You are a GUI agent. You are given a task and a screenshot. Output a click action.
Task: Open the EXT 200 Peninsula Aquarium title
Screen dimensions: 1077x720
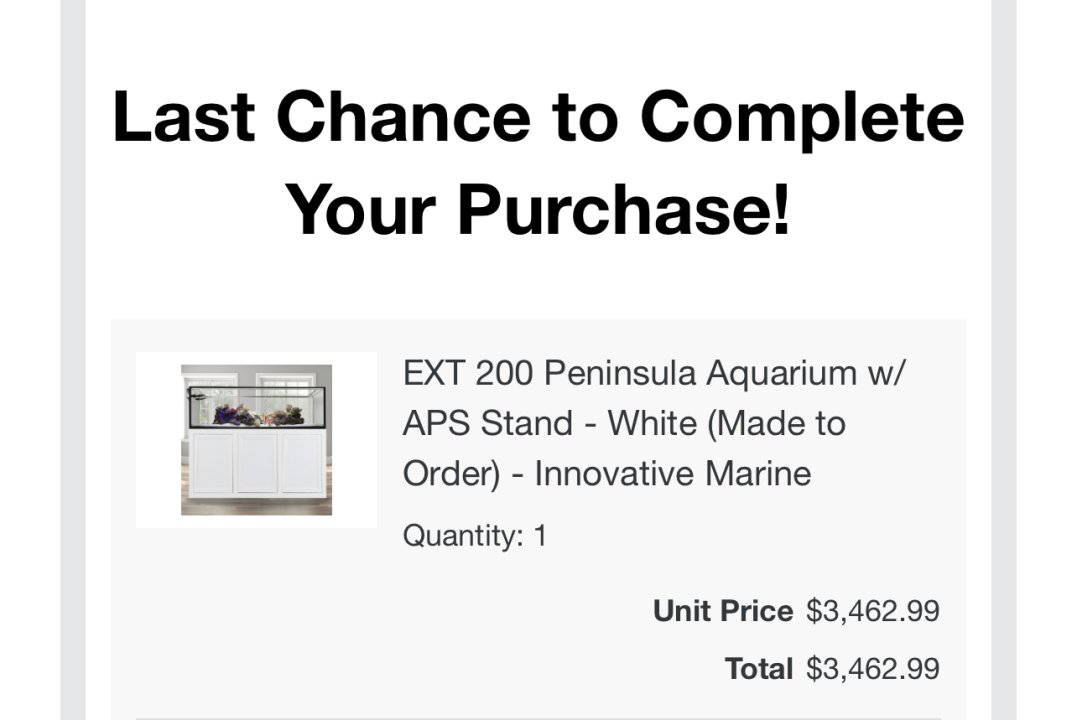tap(655, 423)
